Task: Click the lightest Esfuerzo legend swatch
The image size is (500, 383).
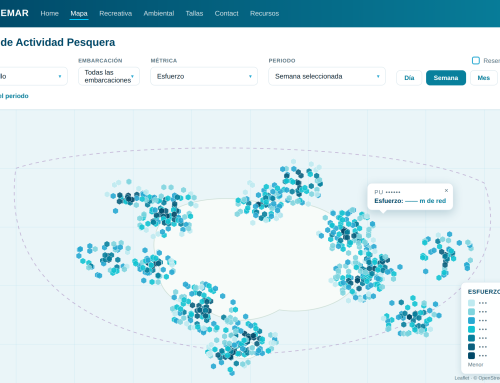Action: (471, 303)
